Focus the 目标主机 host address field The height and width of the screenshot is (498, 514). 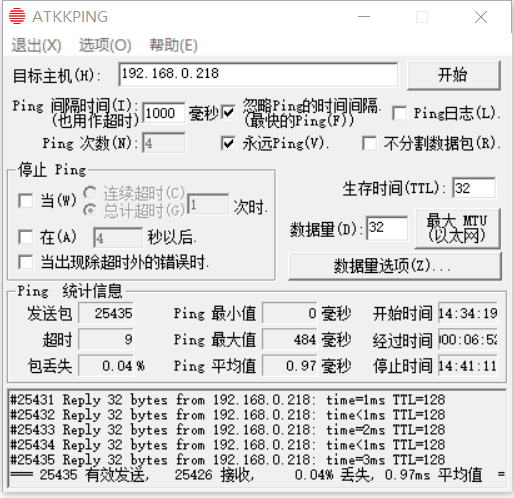click(258, 74)
